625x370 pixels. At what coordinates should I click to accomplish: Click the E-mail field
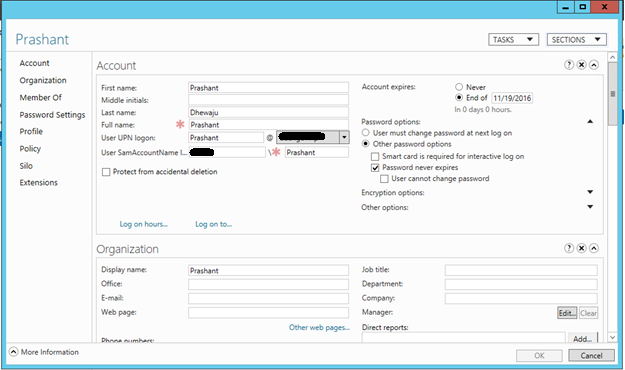click(x=268, y=298)
